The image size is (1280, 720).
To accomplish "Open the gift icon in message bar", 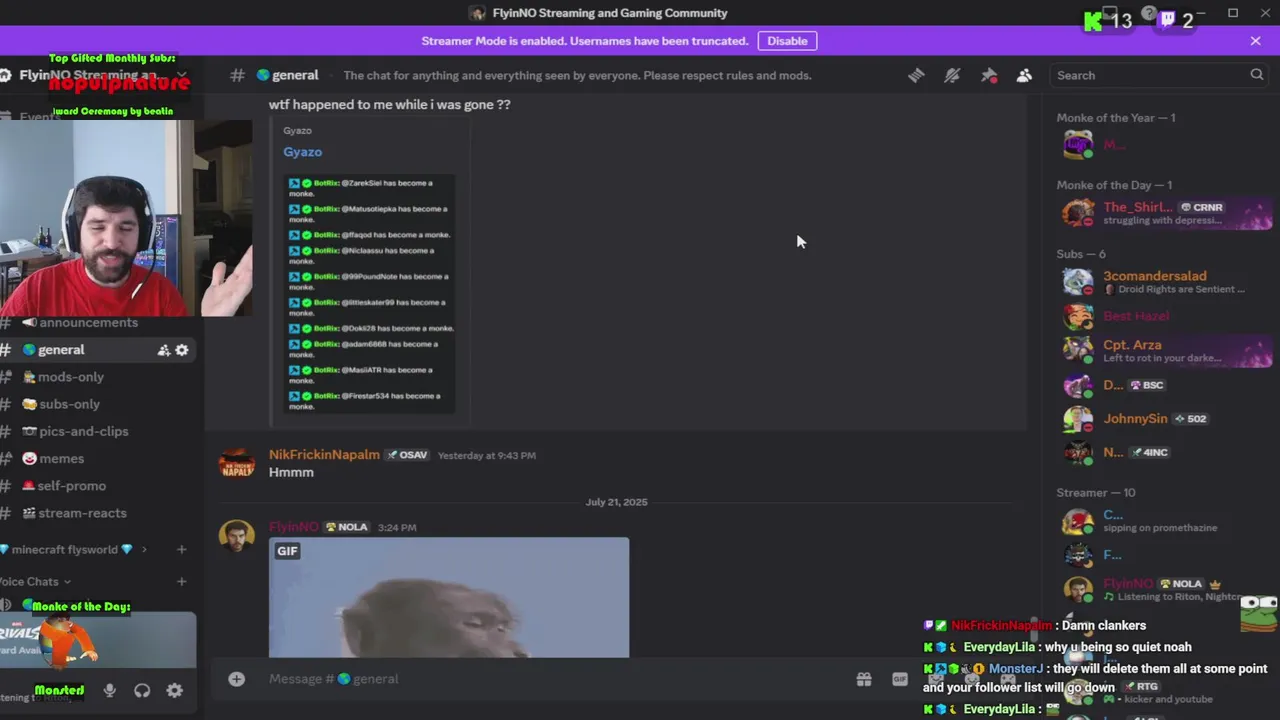I will (864, 679).
